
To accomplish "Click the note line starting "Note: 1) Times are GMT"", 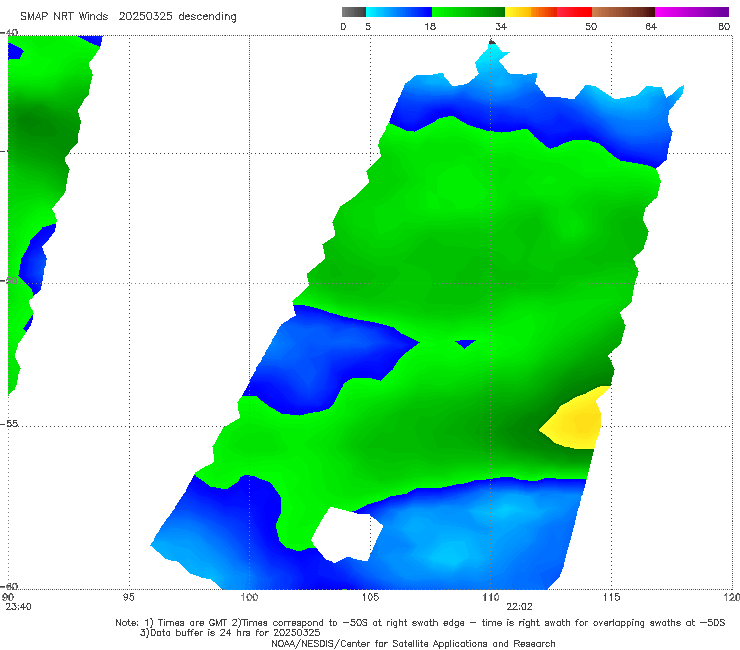I will (420, 623).
